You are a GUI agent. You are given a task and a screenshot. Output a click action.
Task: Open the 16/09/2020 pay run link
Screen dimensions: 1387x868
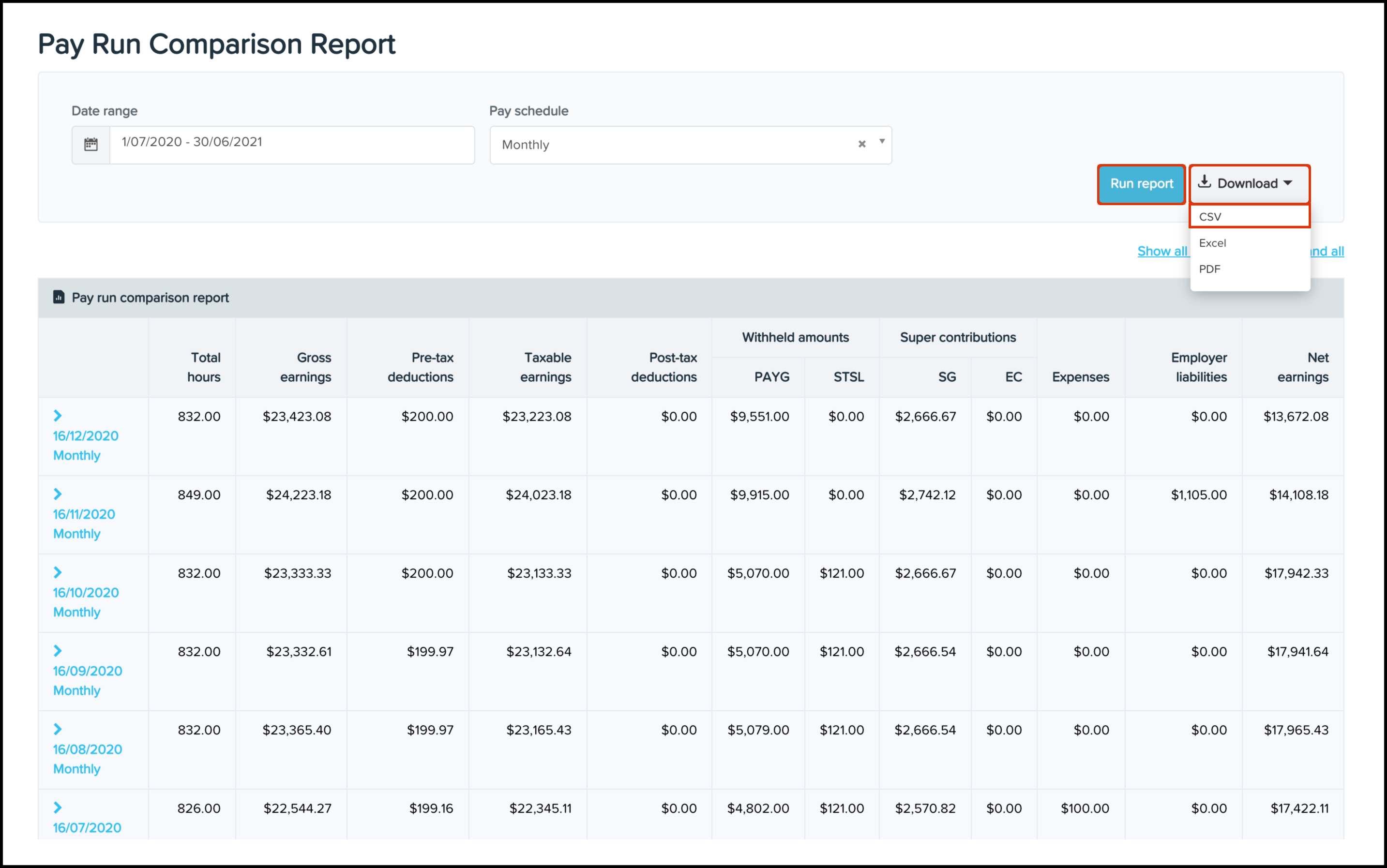click(x=87, y=671)
